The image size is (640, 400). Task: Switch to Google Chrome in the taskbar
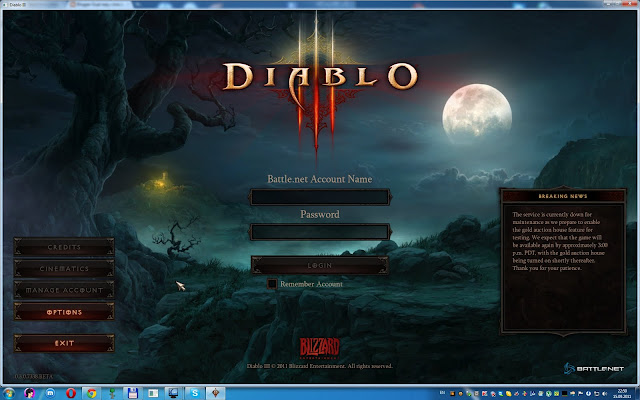91,393
